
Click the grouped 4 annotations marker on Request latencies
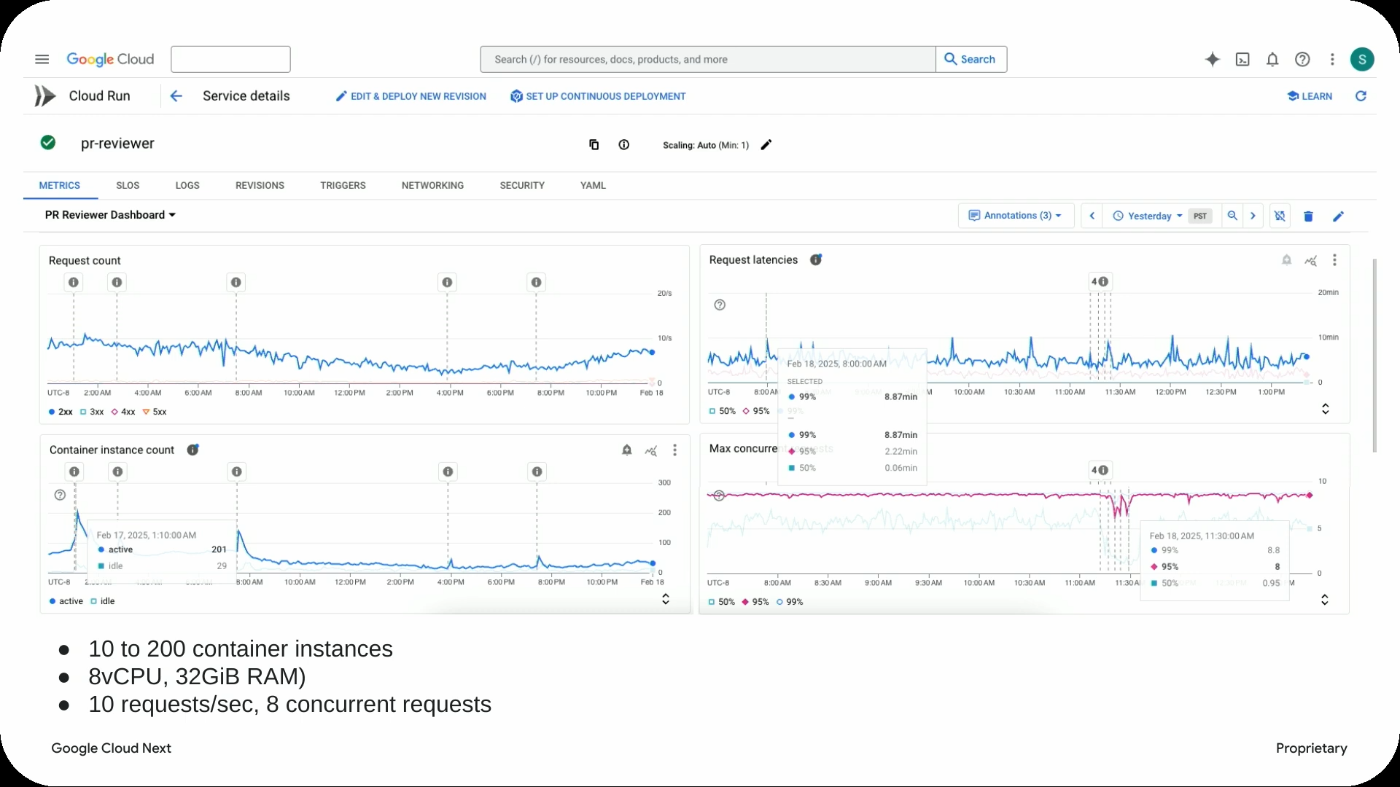coord(1100,282)
